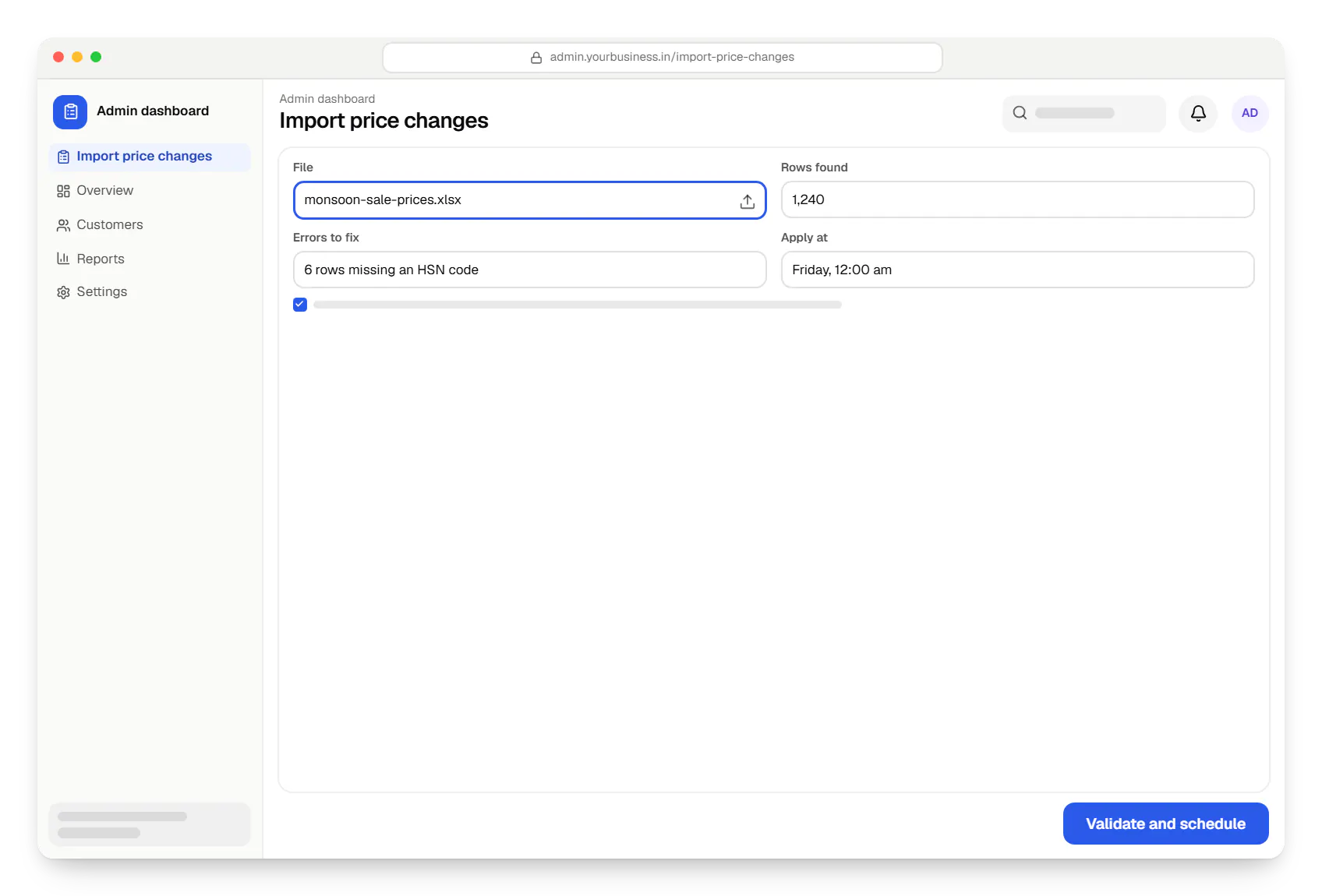Viewport: 1322px width, 896px height.
Task: Uncheck the checkbox below Errors to fix
Action: click(300, 305)
